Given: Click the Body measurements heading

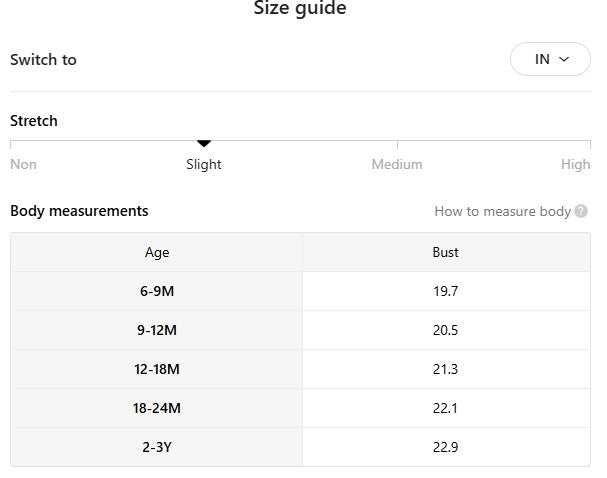Looking at the screenshot, I should pos(79,211).
